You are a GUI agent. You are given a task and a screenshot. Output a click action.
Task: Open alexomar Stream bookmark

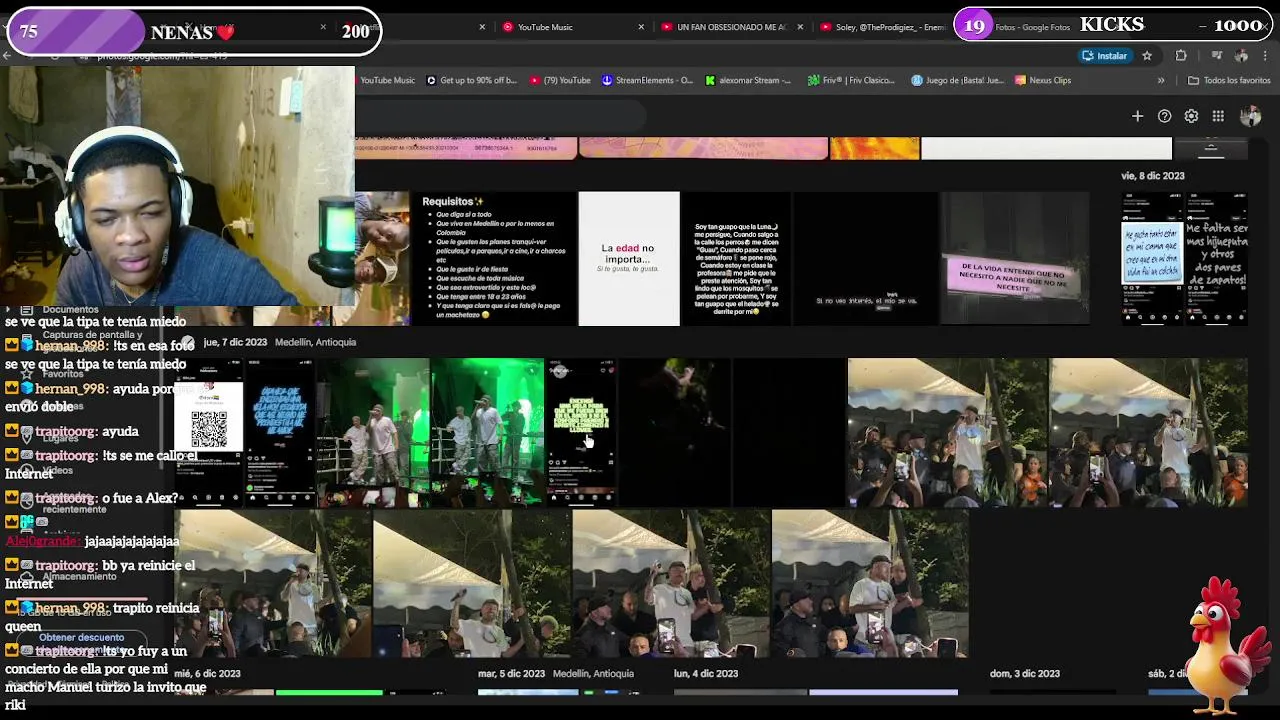tap(748, 80)
